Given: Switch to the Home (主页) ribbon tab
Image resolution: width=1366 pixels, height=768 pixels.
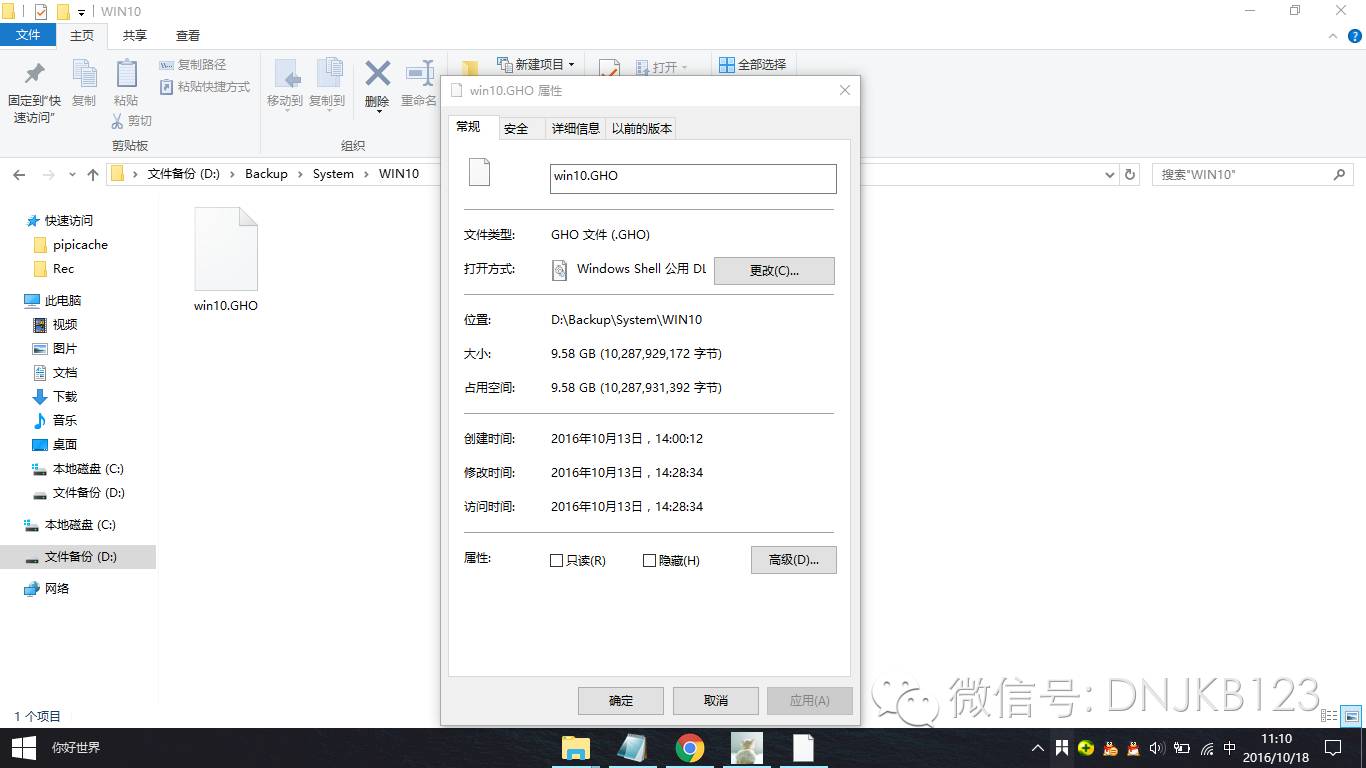Looking at the screenshot, I should coord(82,35).
